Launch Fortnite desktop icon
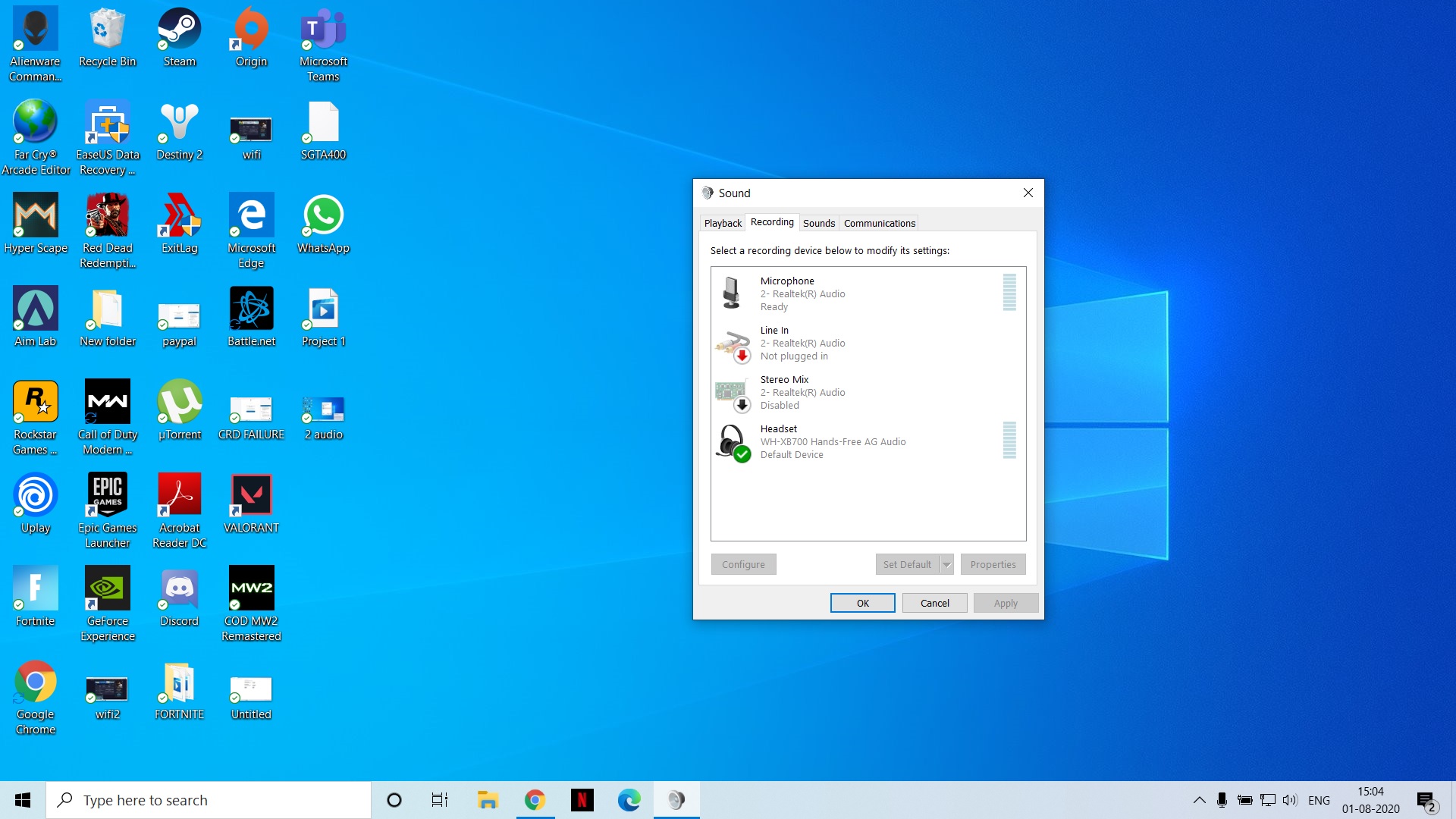 (35, 598)
